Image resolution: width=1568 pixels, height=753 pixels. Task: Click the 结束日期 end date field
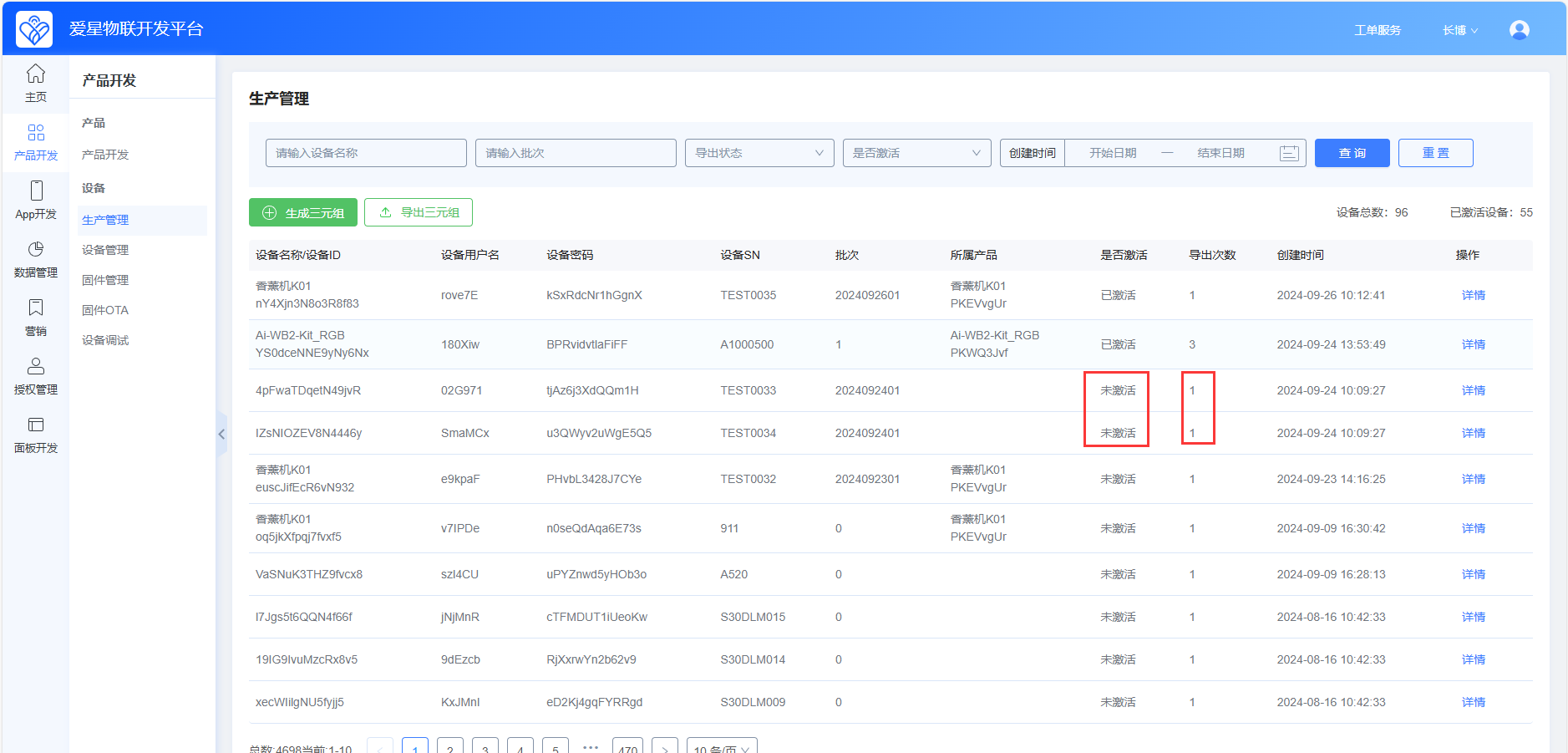point(1220,153)
